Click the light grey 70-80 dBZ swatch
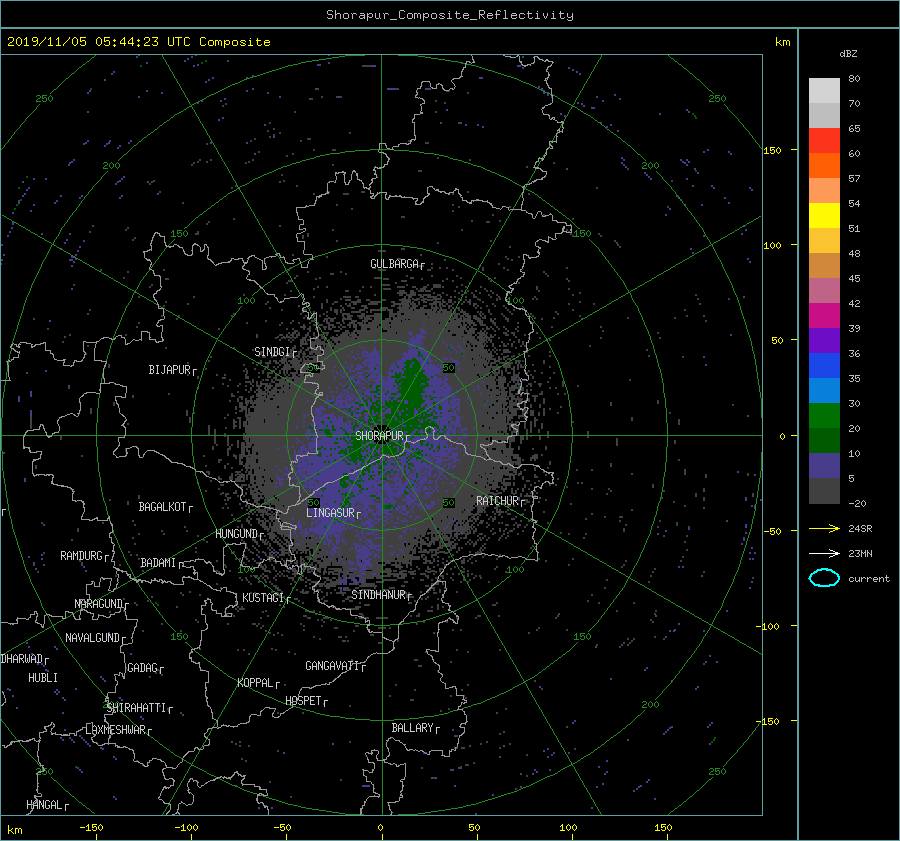This screenshot has width=900, height=841. (x=824, y=90)
